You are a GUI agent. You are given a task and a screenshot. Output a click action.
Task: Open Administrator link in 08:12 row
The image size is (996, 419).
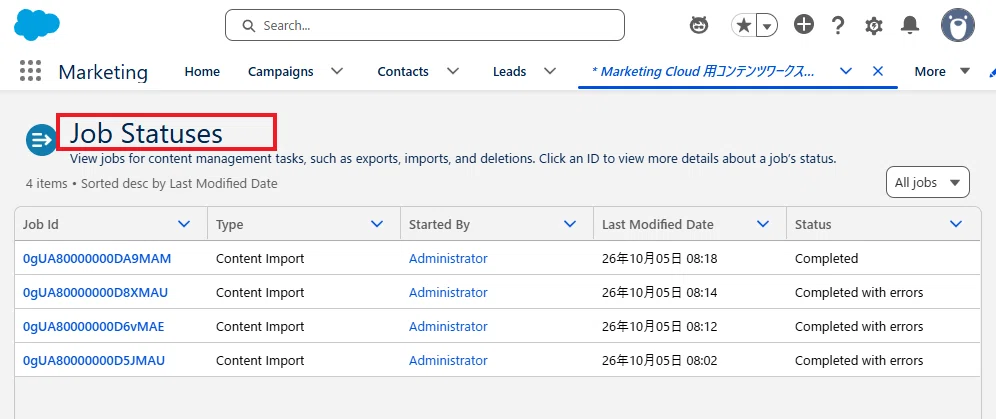point(448,327)
